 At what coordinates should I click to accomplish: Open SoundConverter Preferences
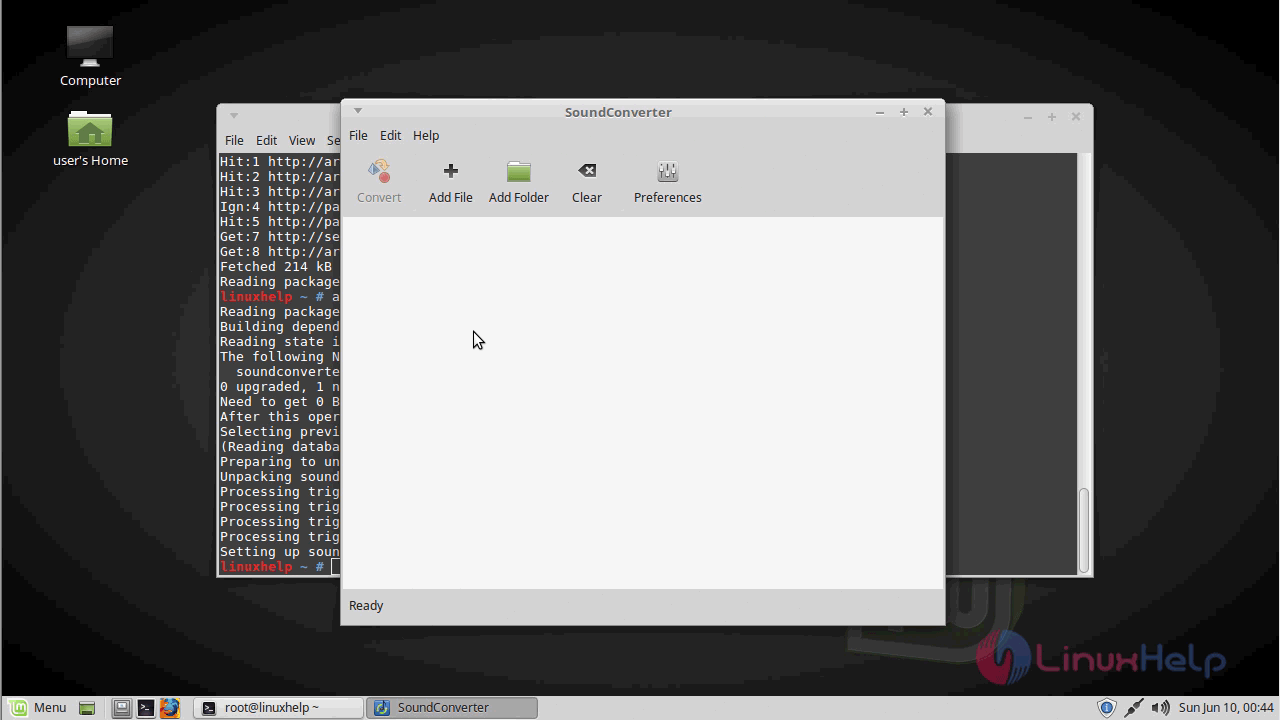[x=667, y=183]
